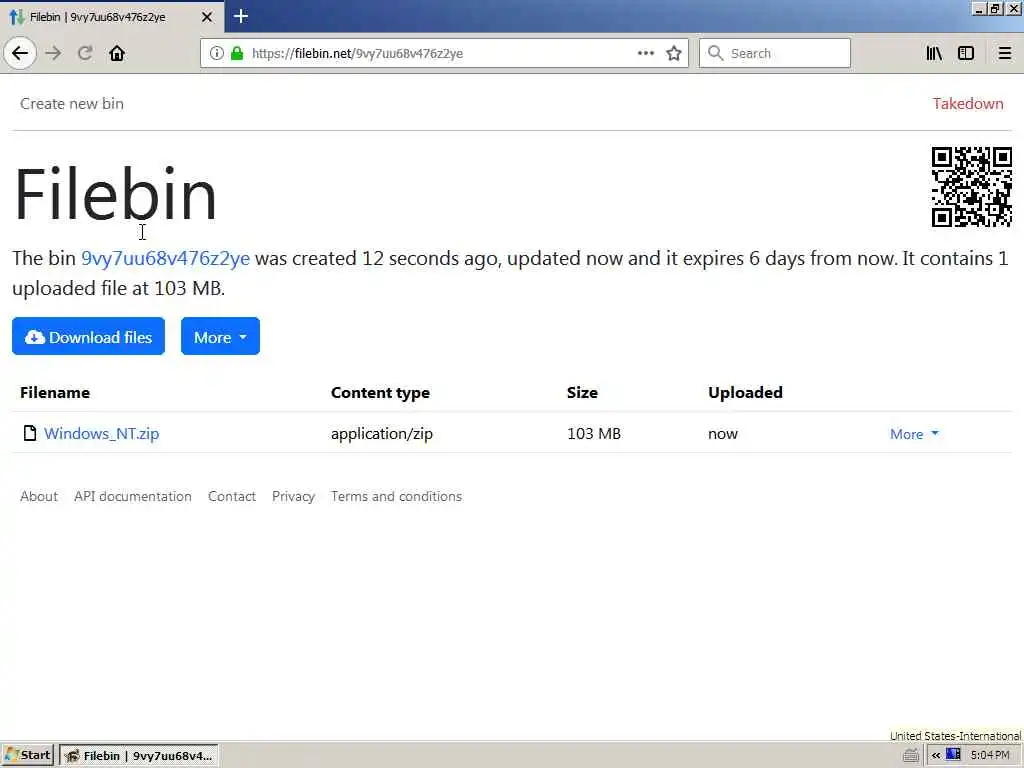
Task: Open Windows_NT.zip file link
Action: (101, 434)
